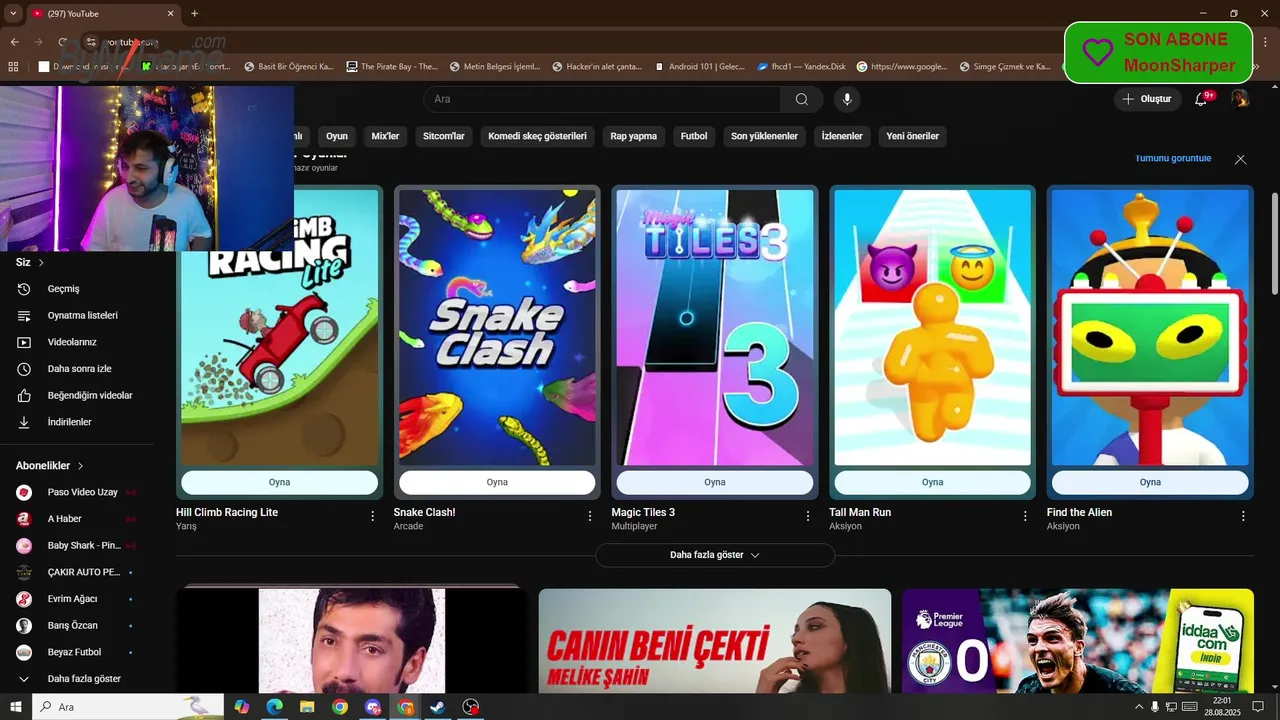Open Canın Beni Çekti video thumbnail

pos(715,640)
